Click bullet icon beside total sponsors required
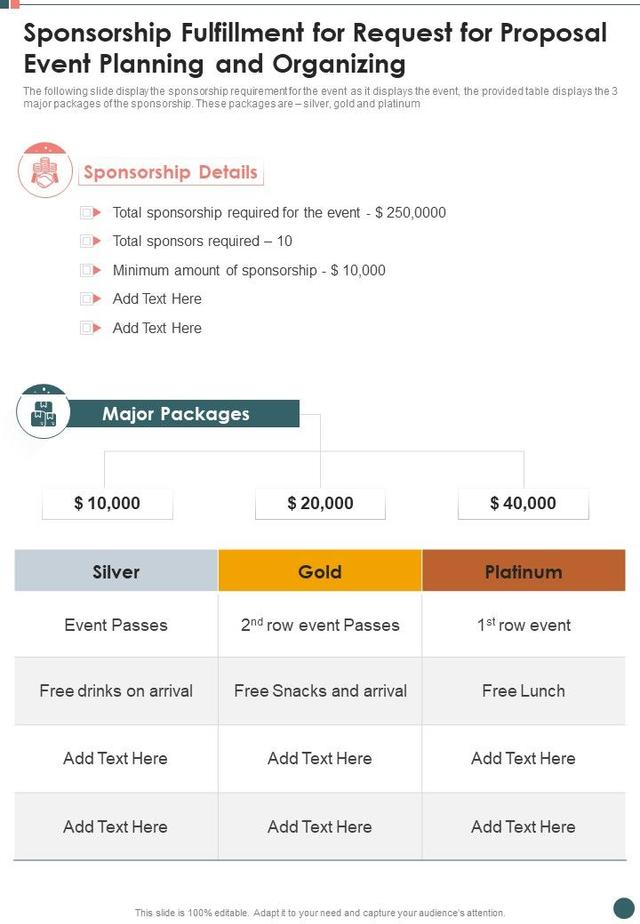Image resolution: width=640 pixels, height=924 pixels. [91, 241]
